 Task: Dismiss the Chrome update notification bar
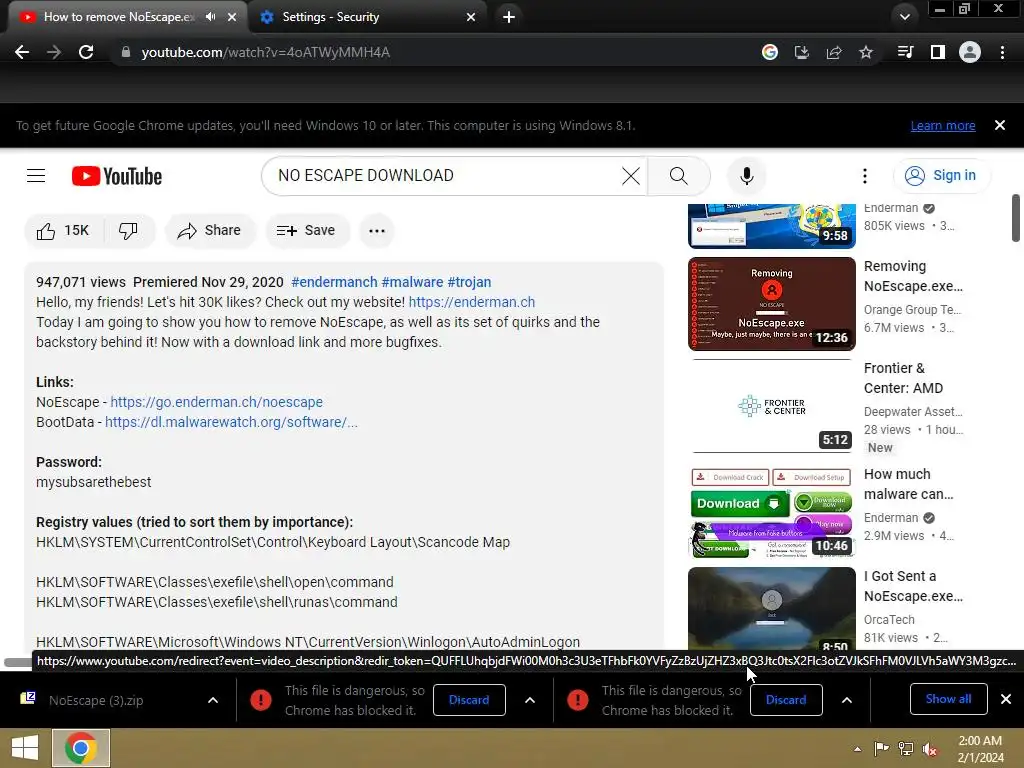pyautogui.click(x=1000, y=125)
